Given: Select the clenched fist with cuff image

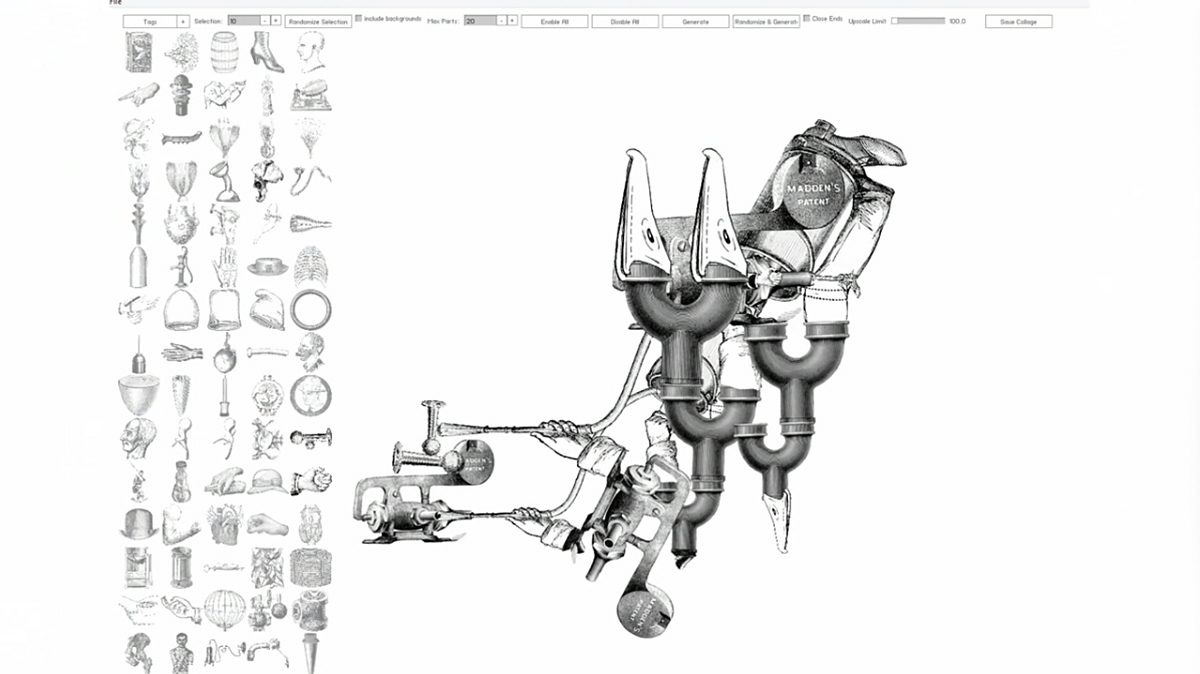Looking at the screenshot, I should pyautogui.click(x=311, y=481).
